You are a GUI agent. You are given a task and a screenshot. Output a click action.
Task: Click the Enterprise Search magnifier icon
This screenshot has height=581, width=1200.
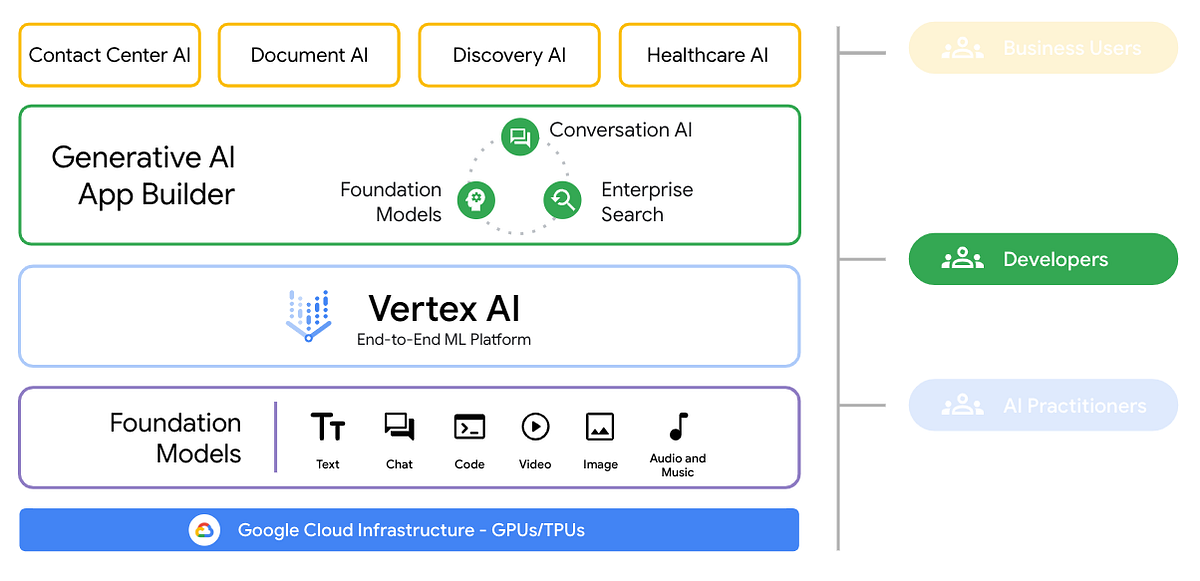(562, 200)
